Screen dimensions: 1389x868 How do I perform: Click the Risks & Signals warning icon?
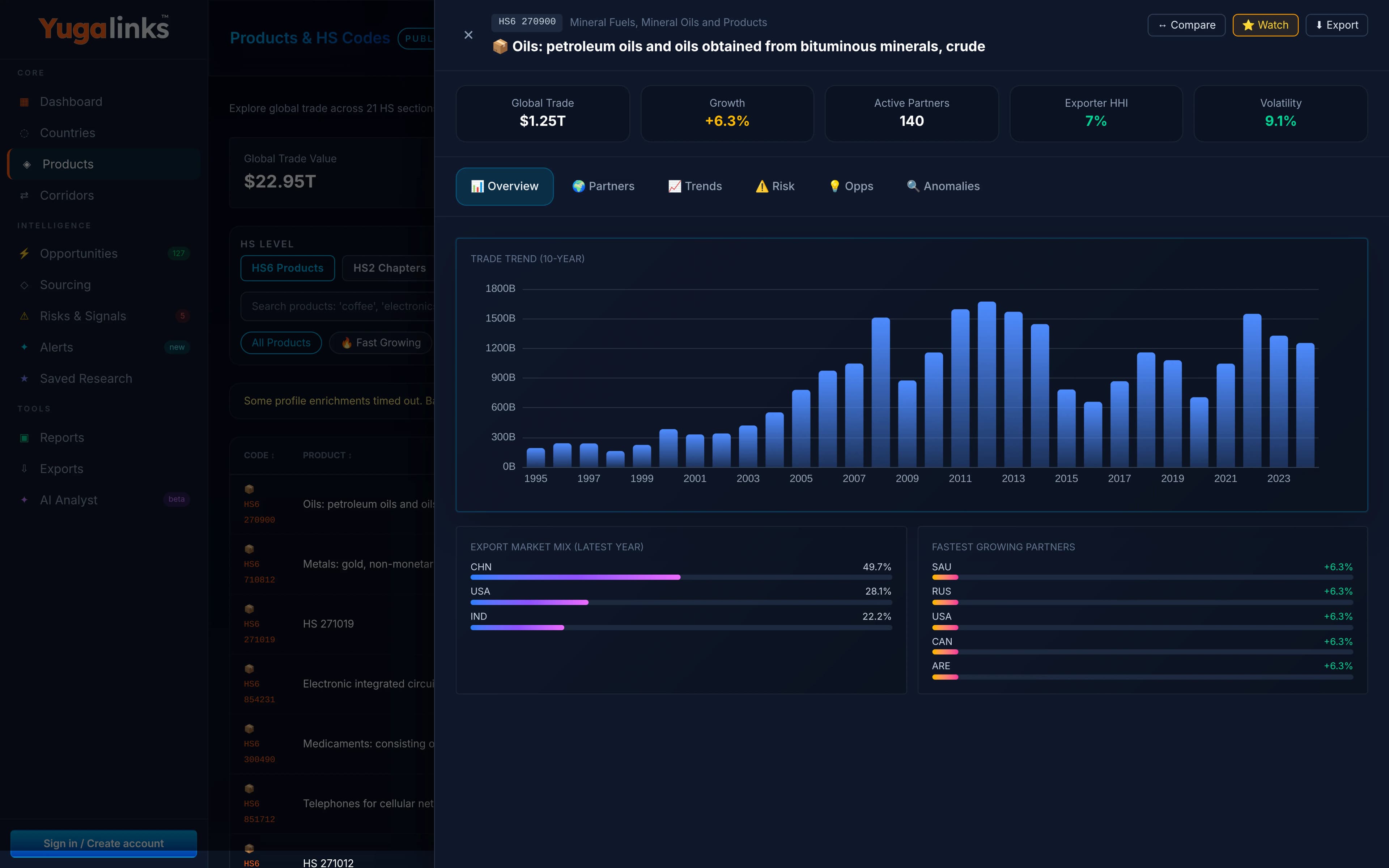pos(24,316)
